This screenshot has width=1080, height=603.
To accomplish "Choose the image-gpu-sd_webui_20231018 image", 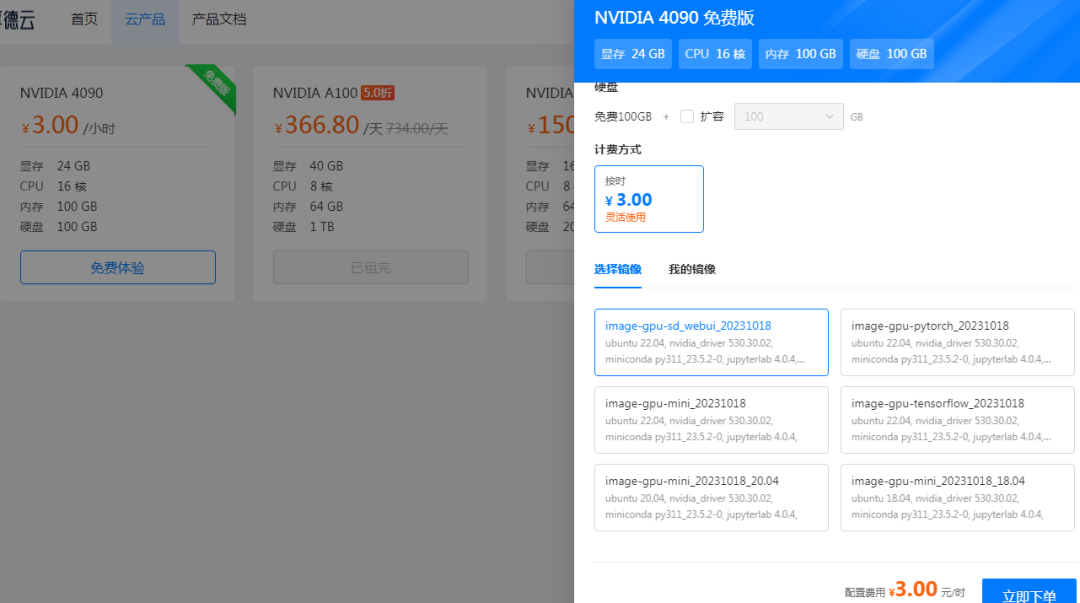I will point(711,342).
